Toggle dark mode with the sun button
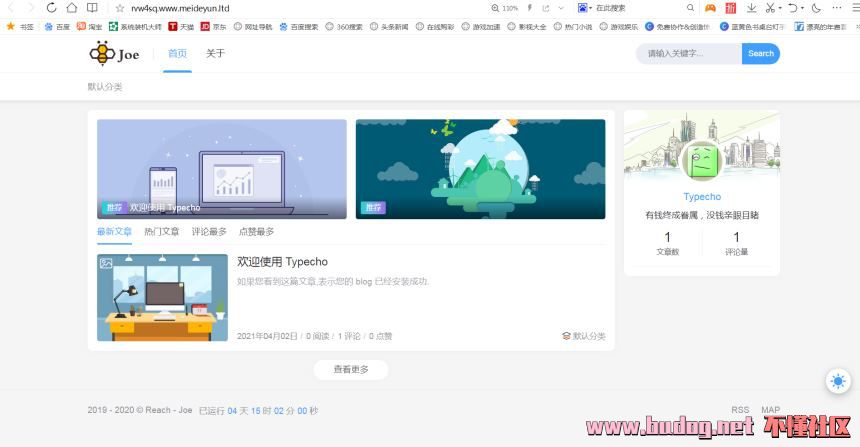This screenshot has height=447, width=860. tap(837, 381)
